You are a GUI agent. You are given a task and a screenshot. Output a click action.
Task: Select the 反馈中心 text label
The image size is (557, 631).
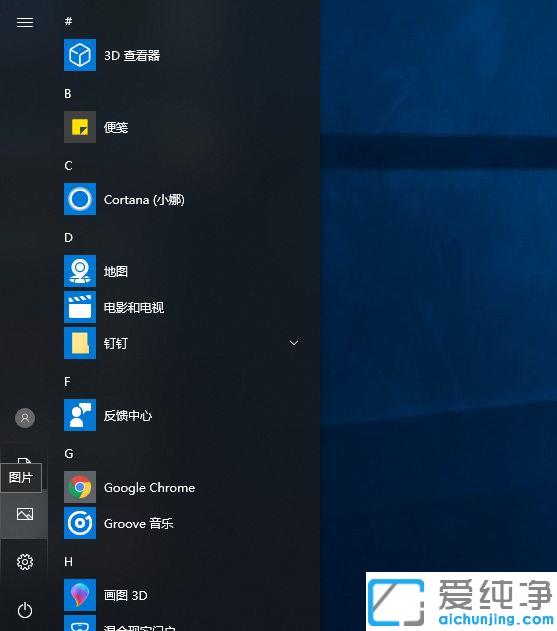[128, 415]
